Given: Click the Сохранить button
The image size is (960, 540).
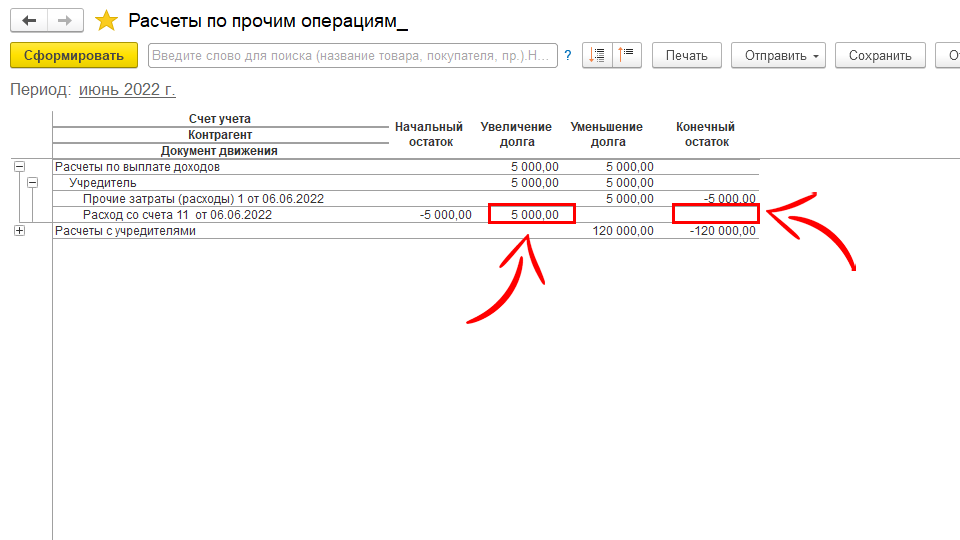Looking at the screenshot, I should click(880, 56).
